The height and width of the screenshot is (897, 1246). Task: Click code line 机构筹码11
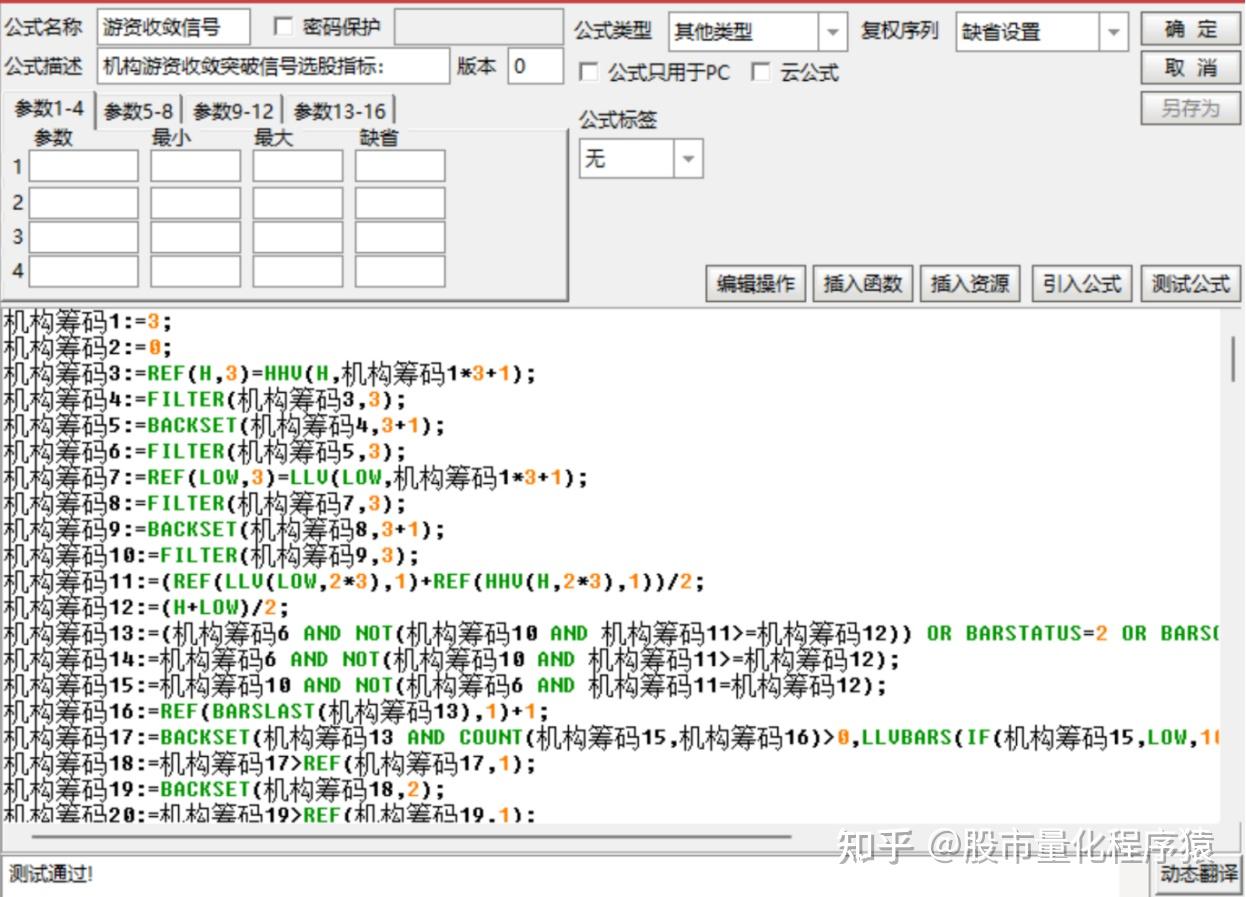(x=354, y=581)
